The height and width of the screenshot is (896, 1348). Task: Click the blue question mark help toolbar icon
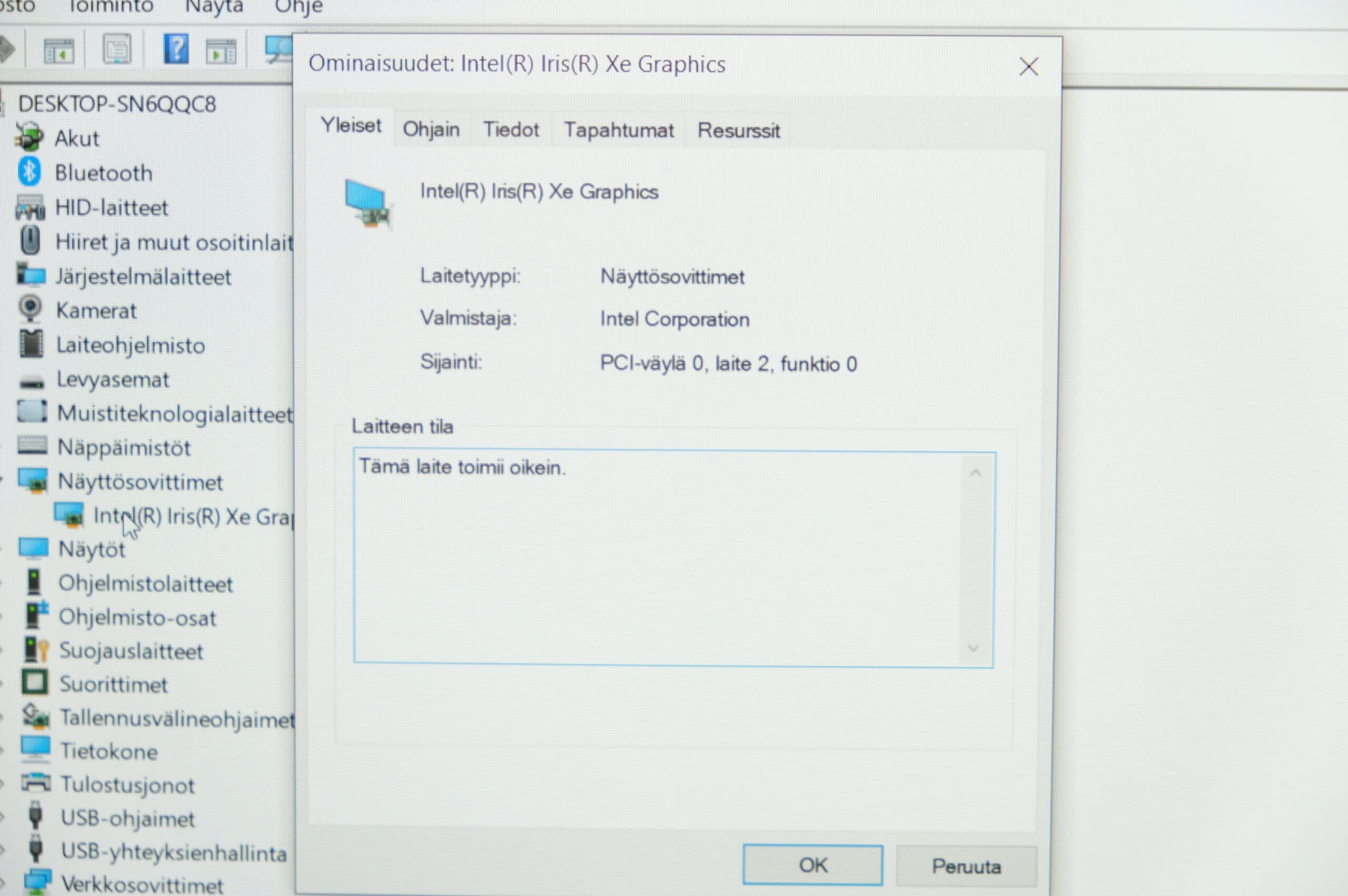click(176, 49)
